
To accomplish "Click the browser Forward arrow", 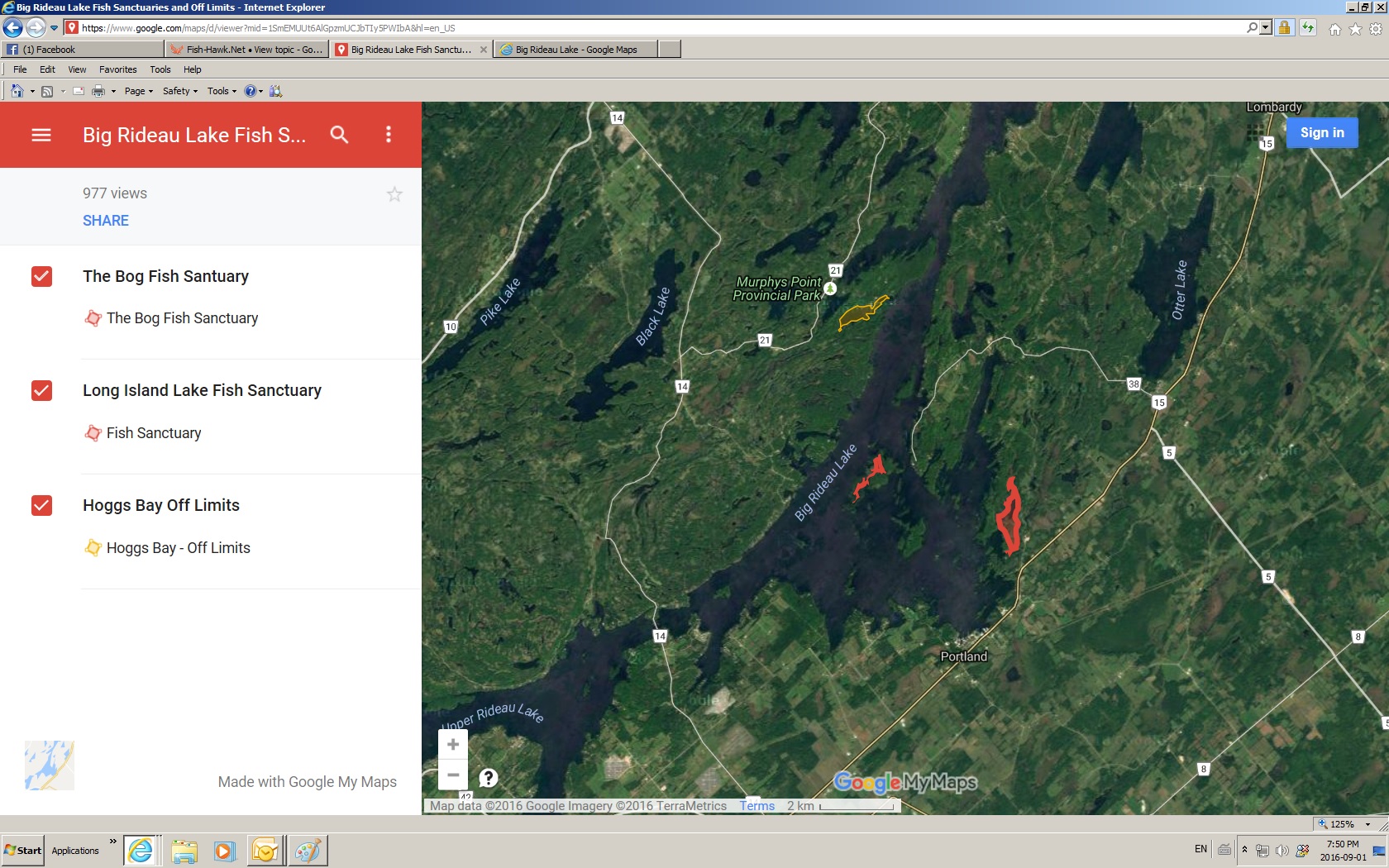I will pos(35,27).
